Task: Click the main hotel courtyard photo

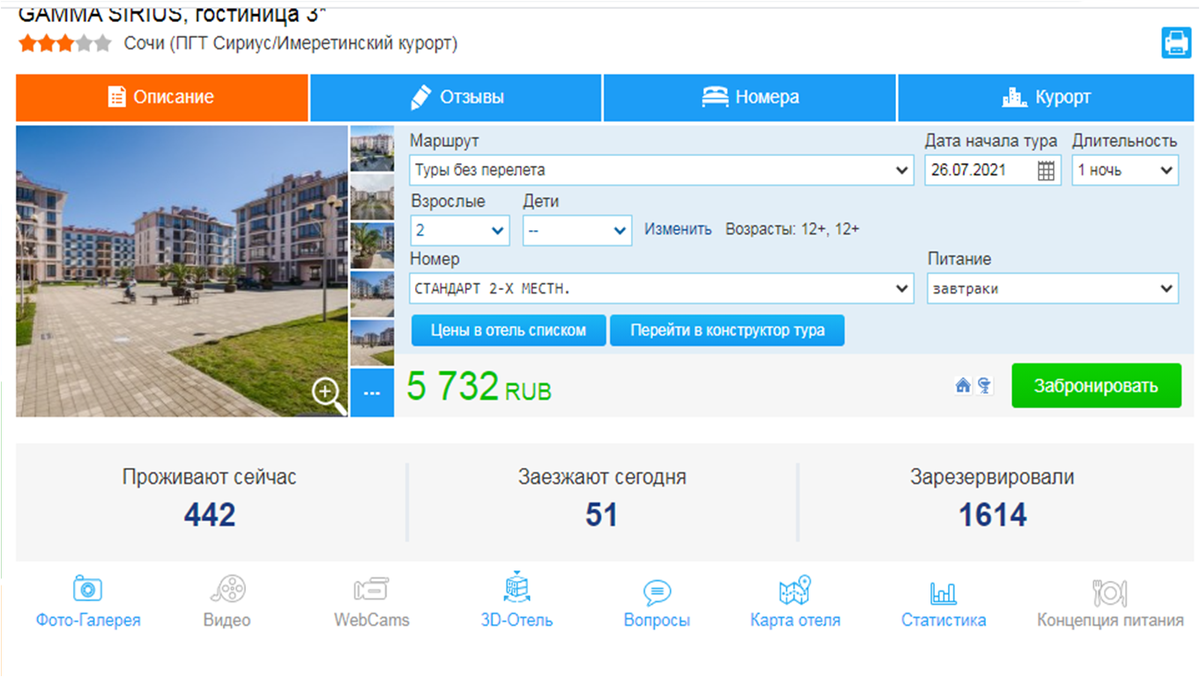Action: 182,270
